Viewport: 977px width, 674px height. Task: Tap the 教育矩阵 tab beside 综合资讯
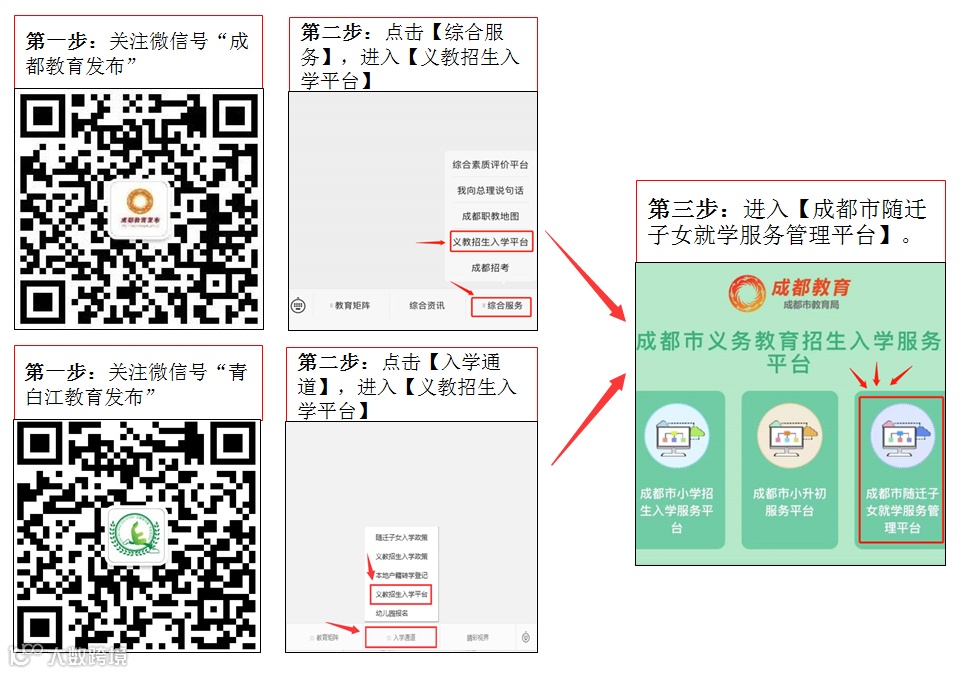pos(351,305)
